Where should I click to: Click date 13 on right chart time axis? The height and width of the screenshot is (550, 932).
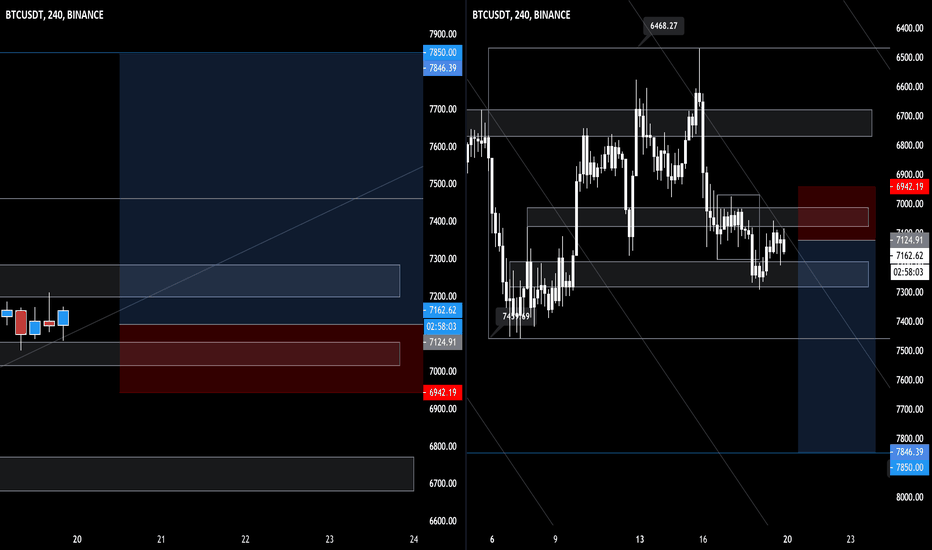[x=640, y=539]
